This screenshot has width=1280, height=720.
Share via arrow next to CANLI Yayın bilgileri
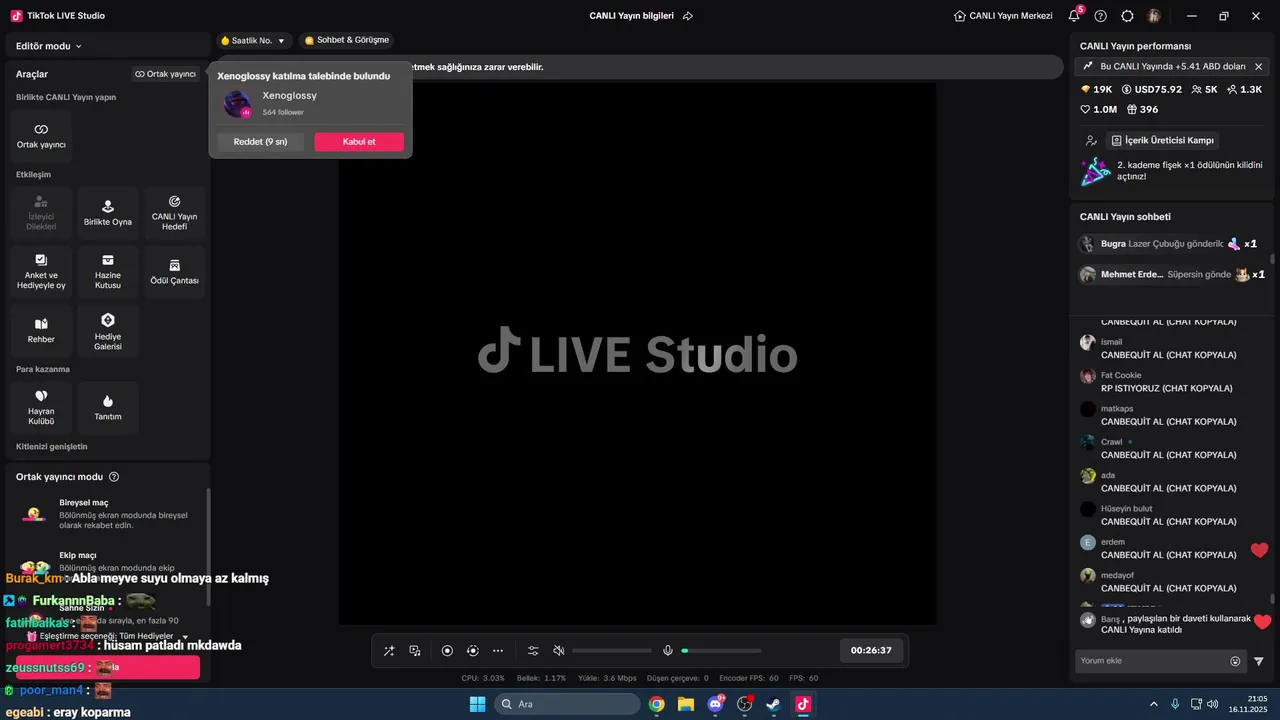pos(688,16)
